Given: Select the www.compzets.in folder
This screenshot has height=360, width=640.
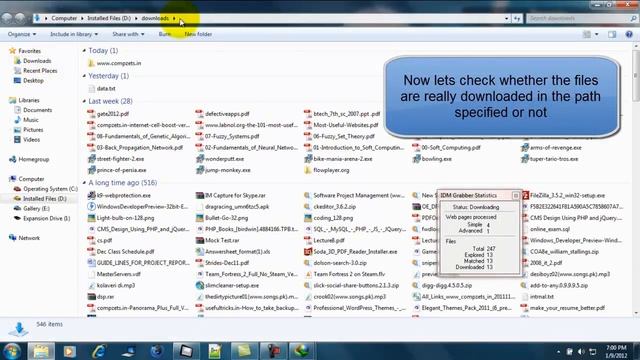Looking at the screenshot, I should [x=114, y=63].
